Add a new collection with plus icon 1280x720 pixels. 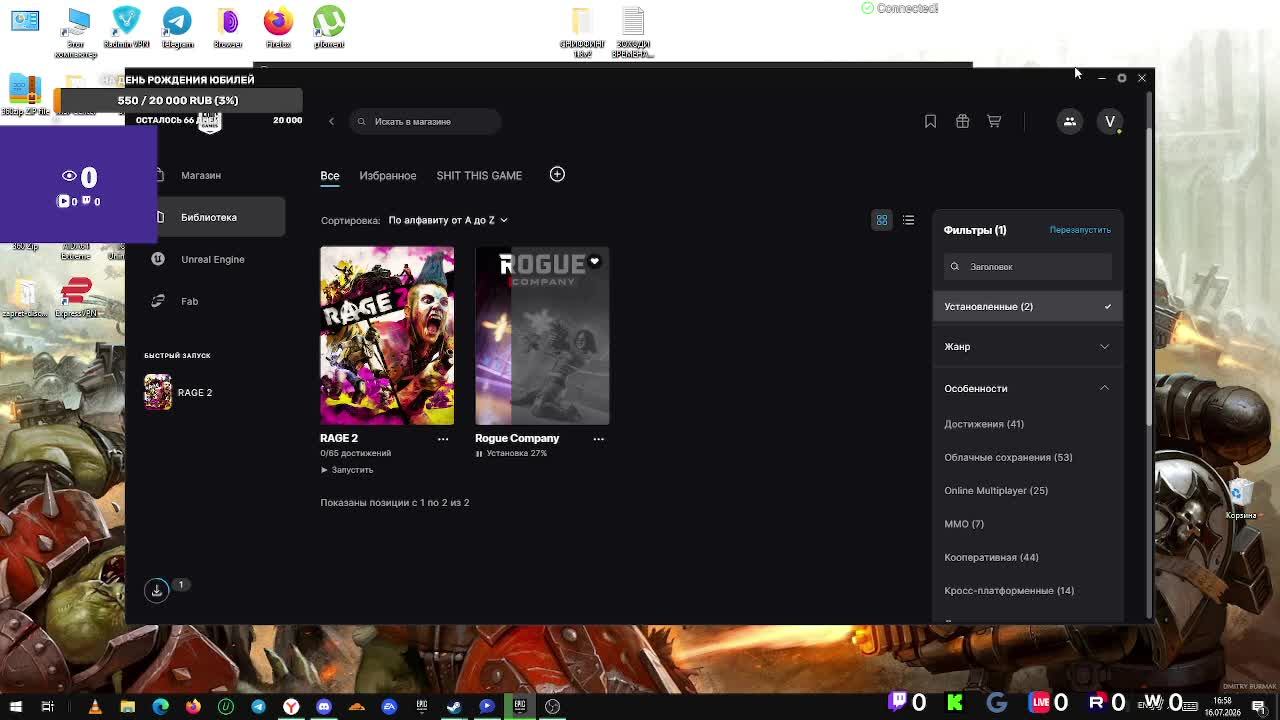coord(557,174)
